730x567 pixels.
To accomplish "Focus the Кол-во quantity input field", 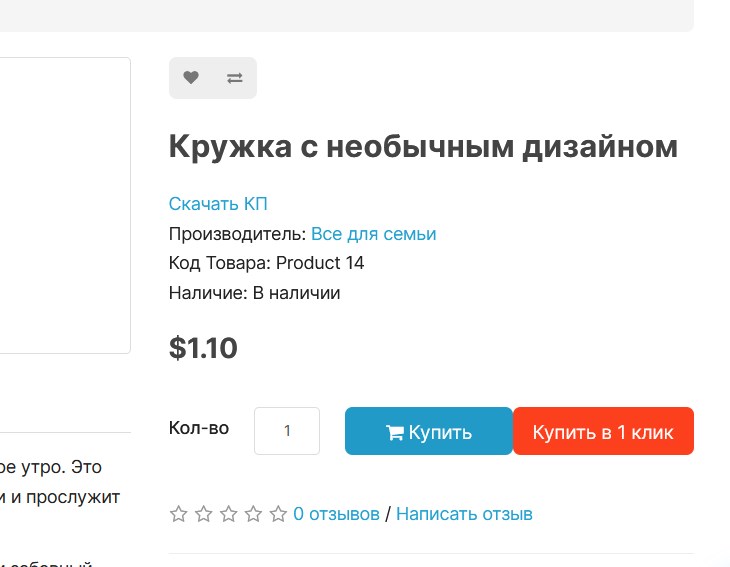I will (x=287, y=431).
